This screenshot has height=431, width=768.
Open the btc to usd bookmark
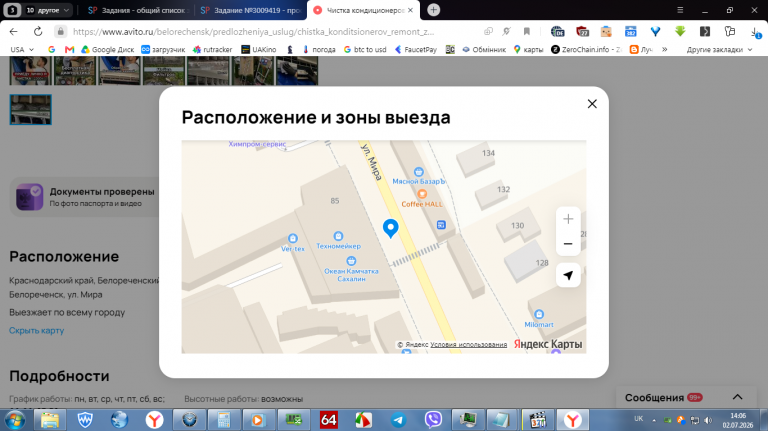365,49
